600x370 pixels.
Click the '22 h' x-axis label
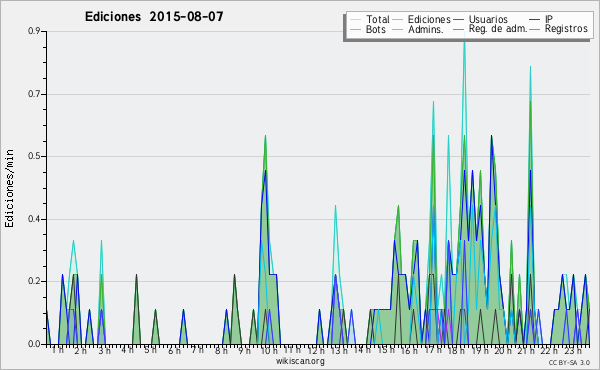(549, 350)
